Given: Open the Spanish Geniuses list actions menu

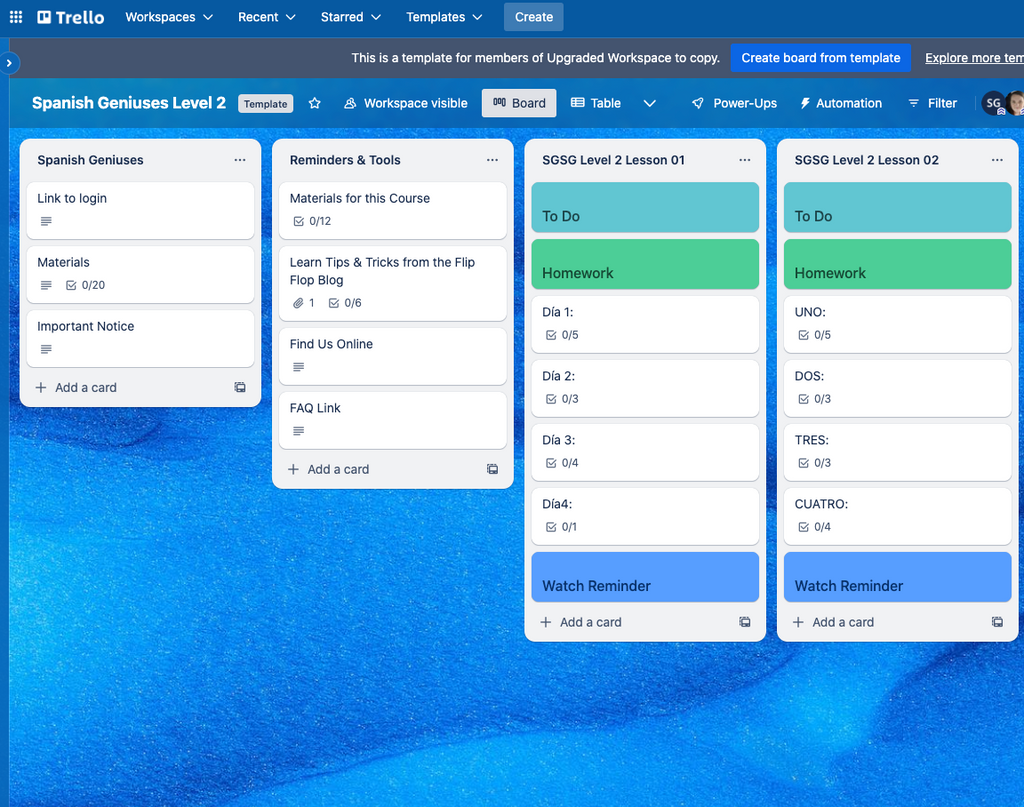Looking at the screenshot, I should [240, 160].
